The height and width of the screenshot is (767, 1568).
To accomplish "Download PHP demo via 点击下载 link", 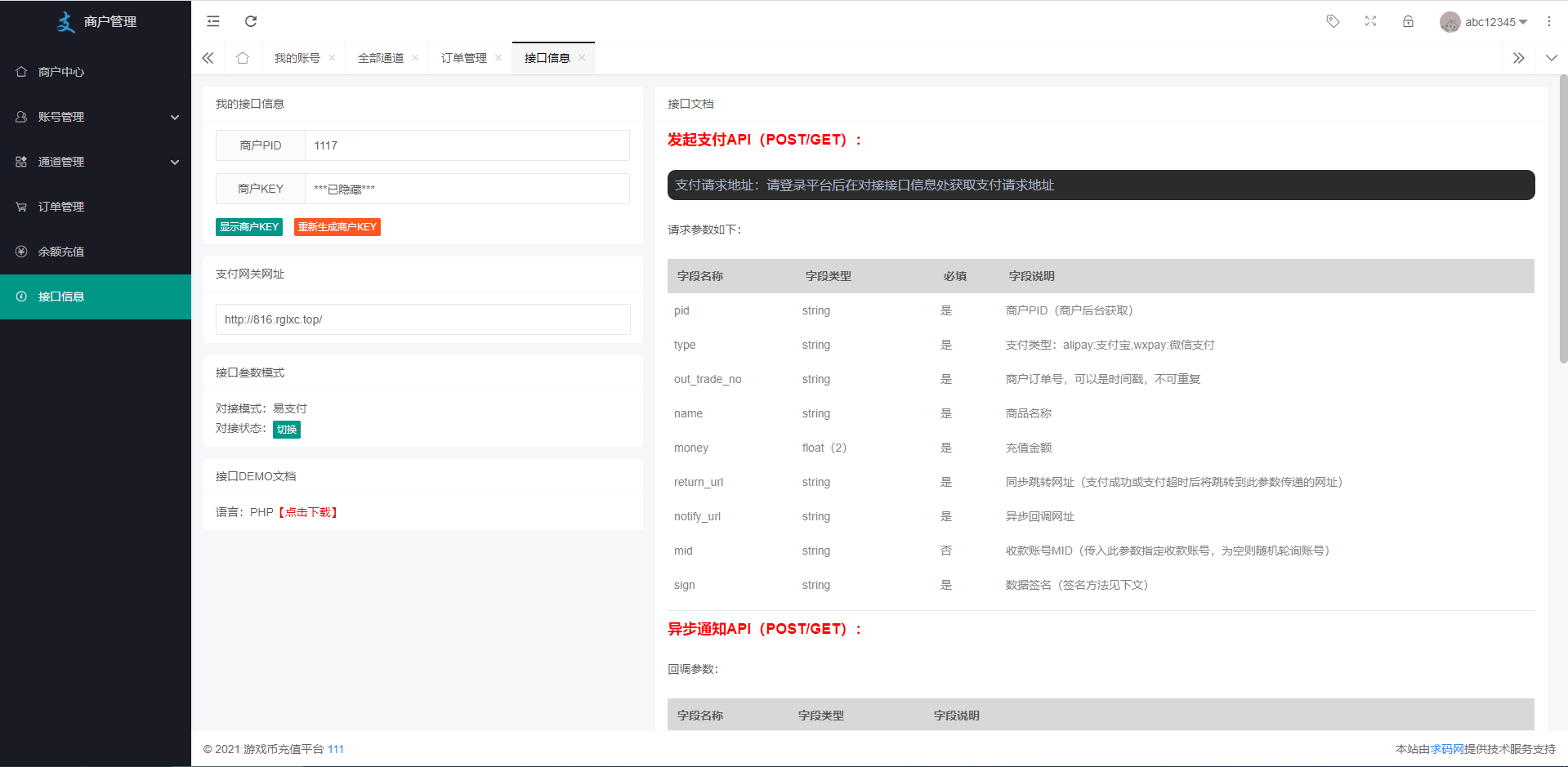I will coord(308,512).
